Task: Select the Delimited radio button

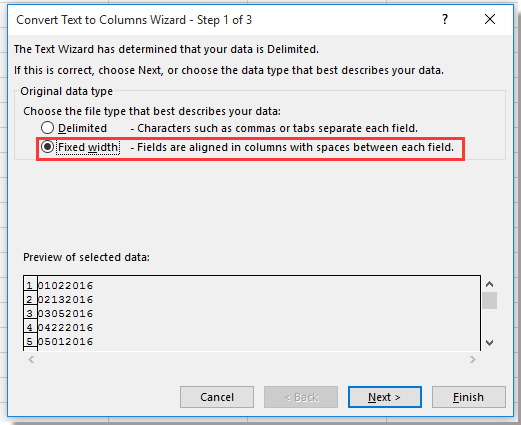Action: 47,128
